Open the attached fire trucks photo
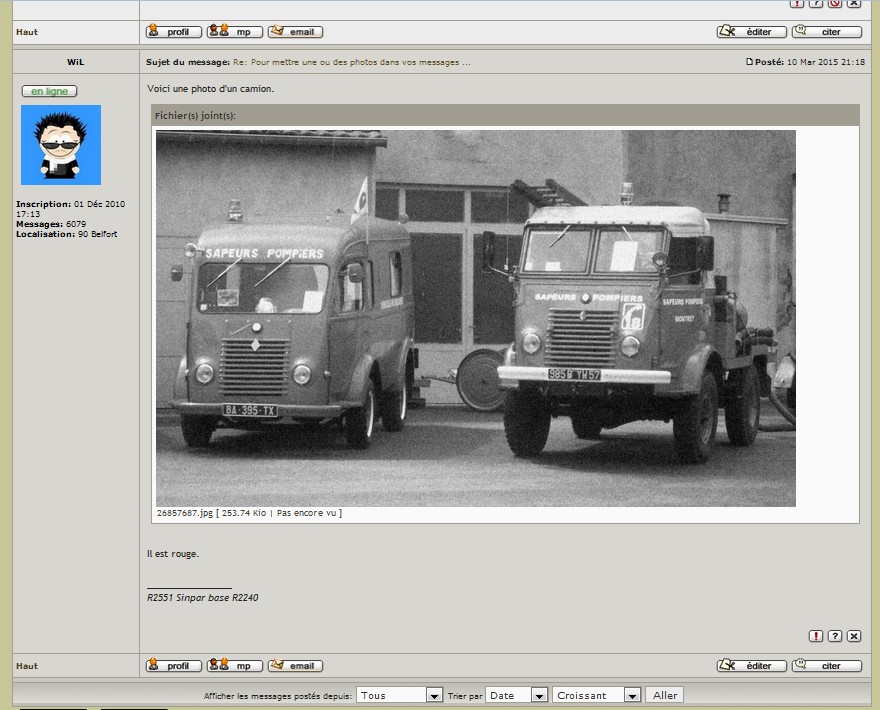Viewport: 880px width, 710px height. tap(475, 318)
